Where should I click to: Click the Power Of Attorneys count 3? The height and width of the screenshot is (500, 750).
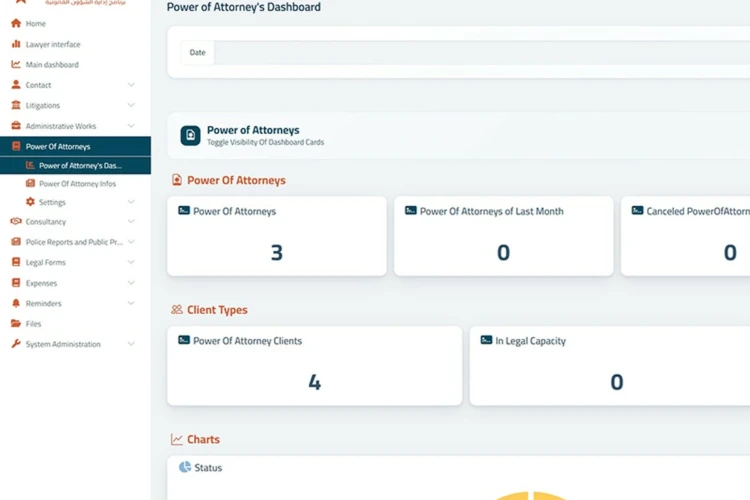[276, 252]
